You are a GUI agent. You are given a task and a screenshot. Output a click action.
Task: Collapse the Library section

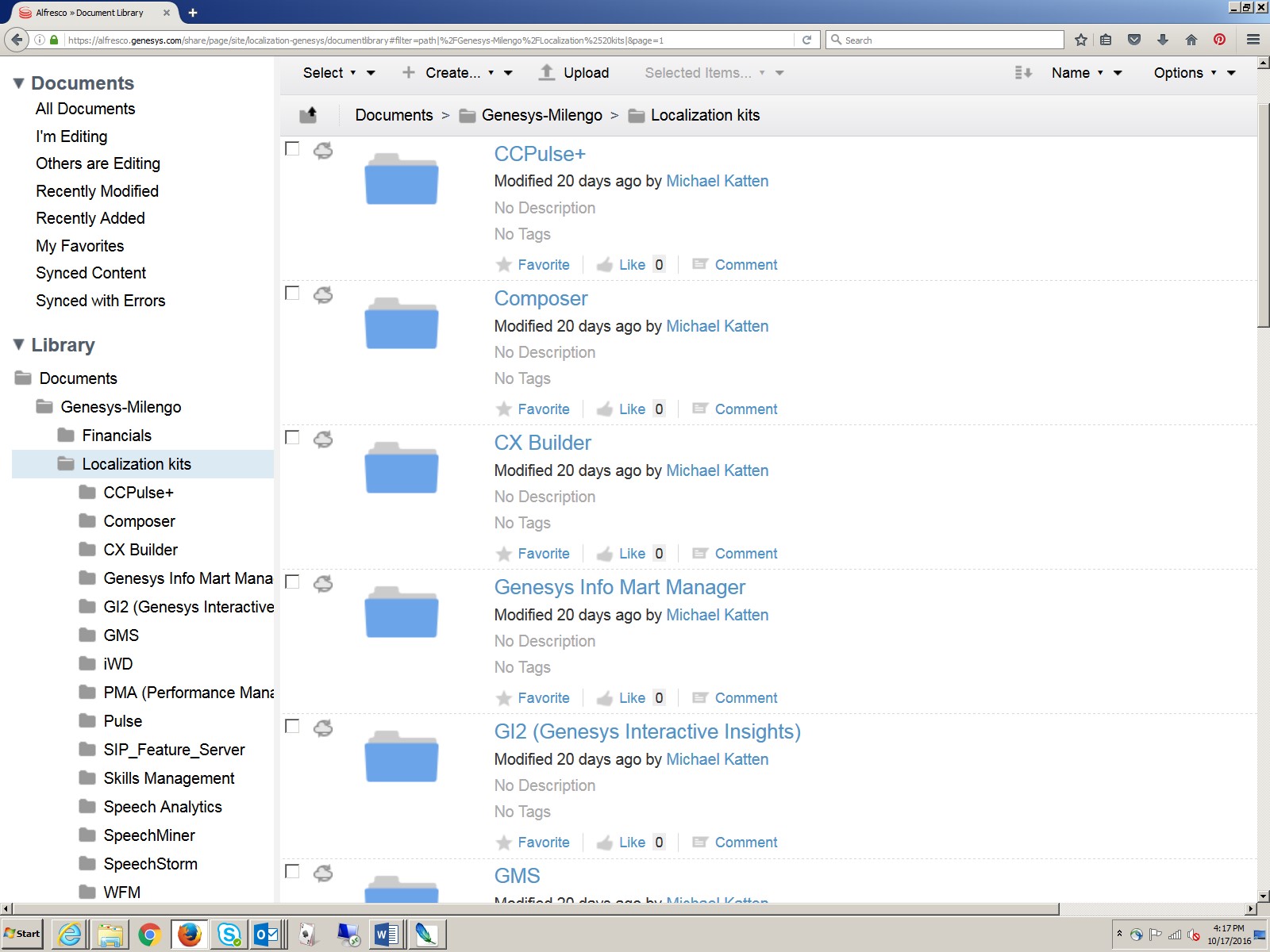tap(19, 345)
